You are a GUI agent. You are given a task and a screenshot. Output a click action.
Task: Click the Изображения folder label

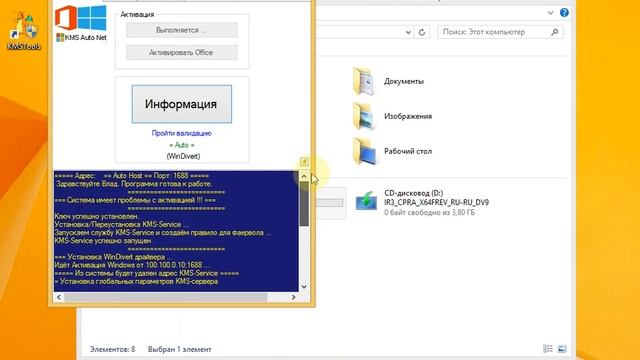coord(408,116)
